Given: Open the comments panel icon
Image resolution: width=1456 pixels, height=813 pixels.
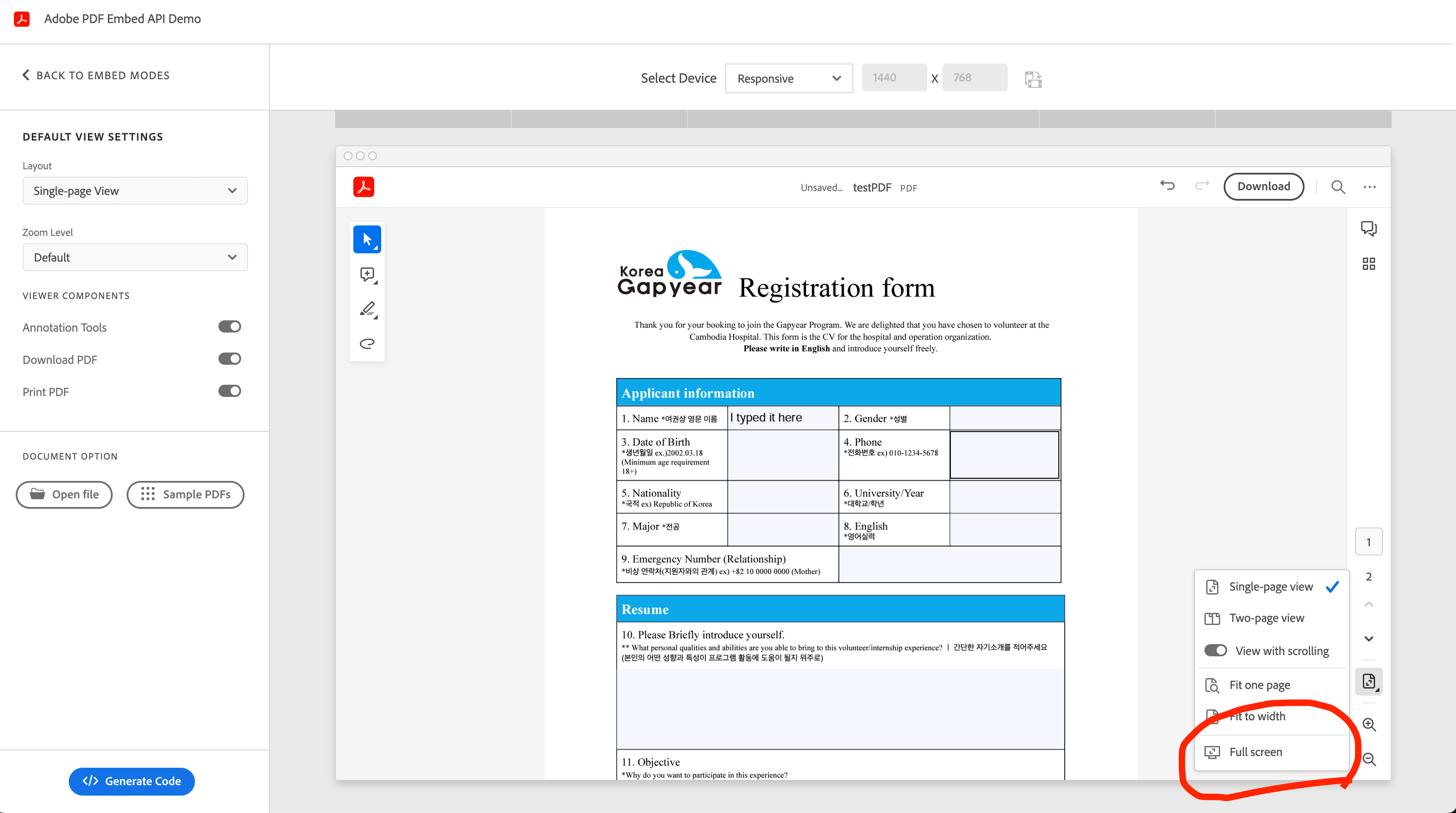Looking at the screenshot, I should pyautogui.click(x=1369, y=228).
